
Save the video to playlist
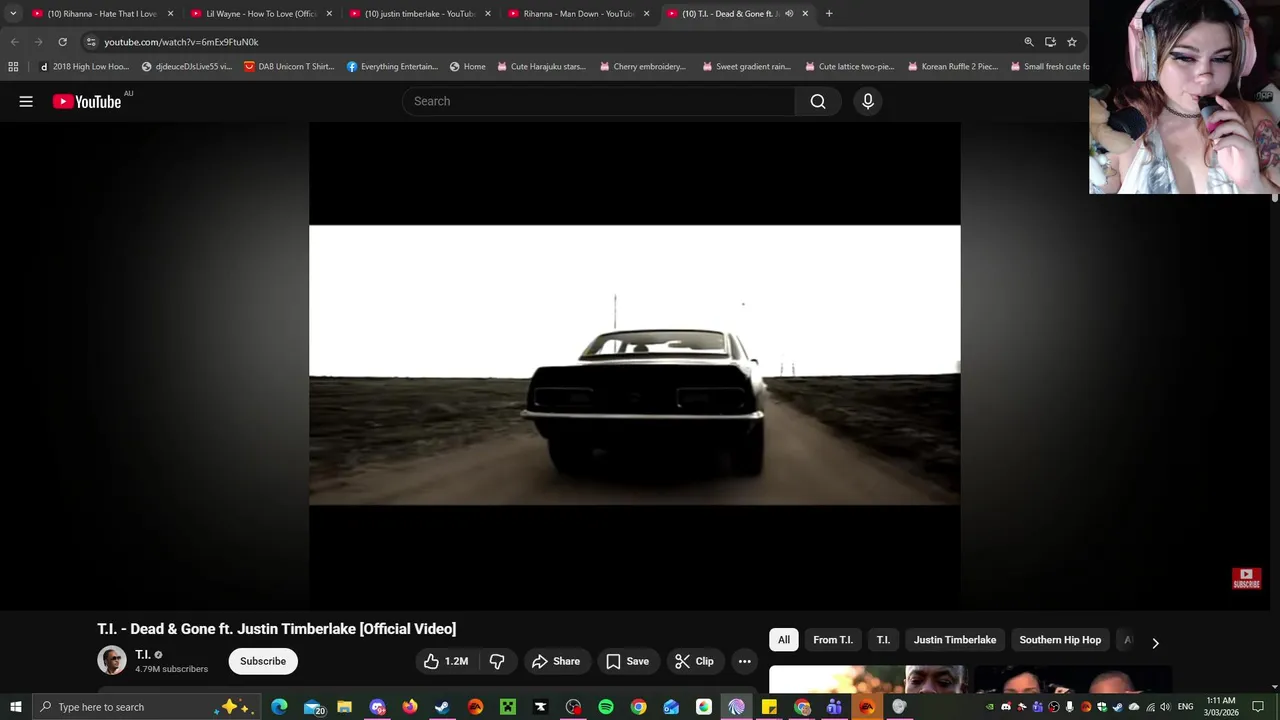pos(627,661)
